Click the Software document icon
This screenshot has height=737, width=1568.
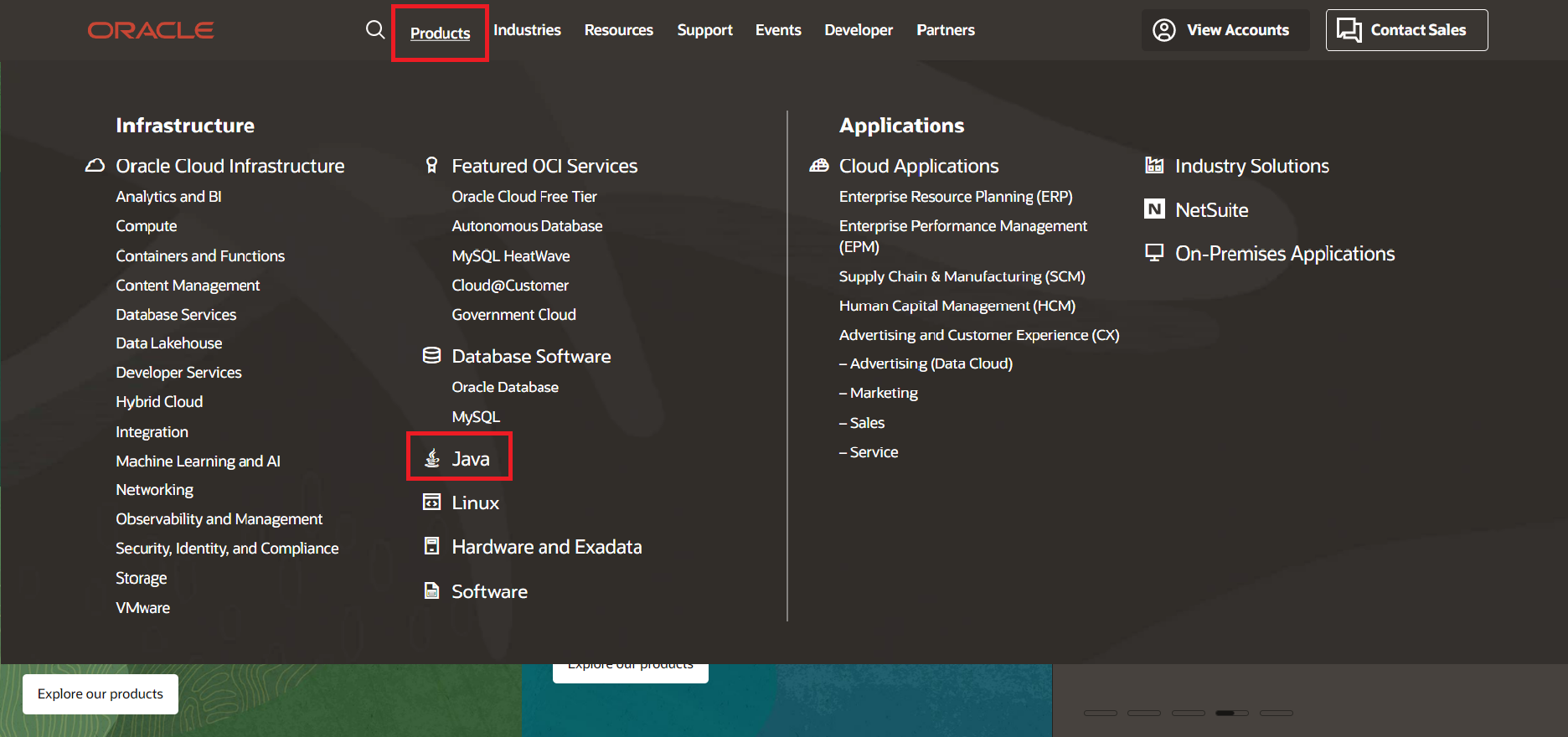click(x=431, y=590)
